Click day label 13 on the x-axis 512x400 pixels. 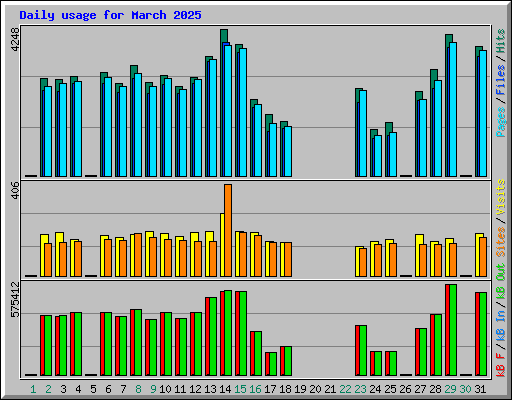tap(210, 389)
